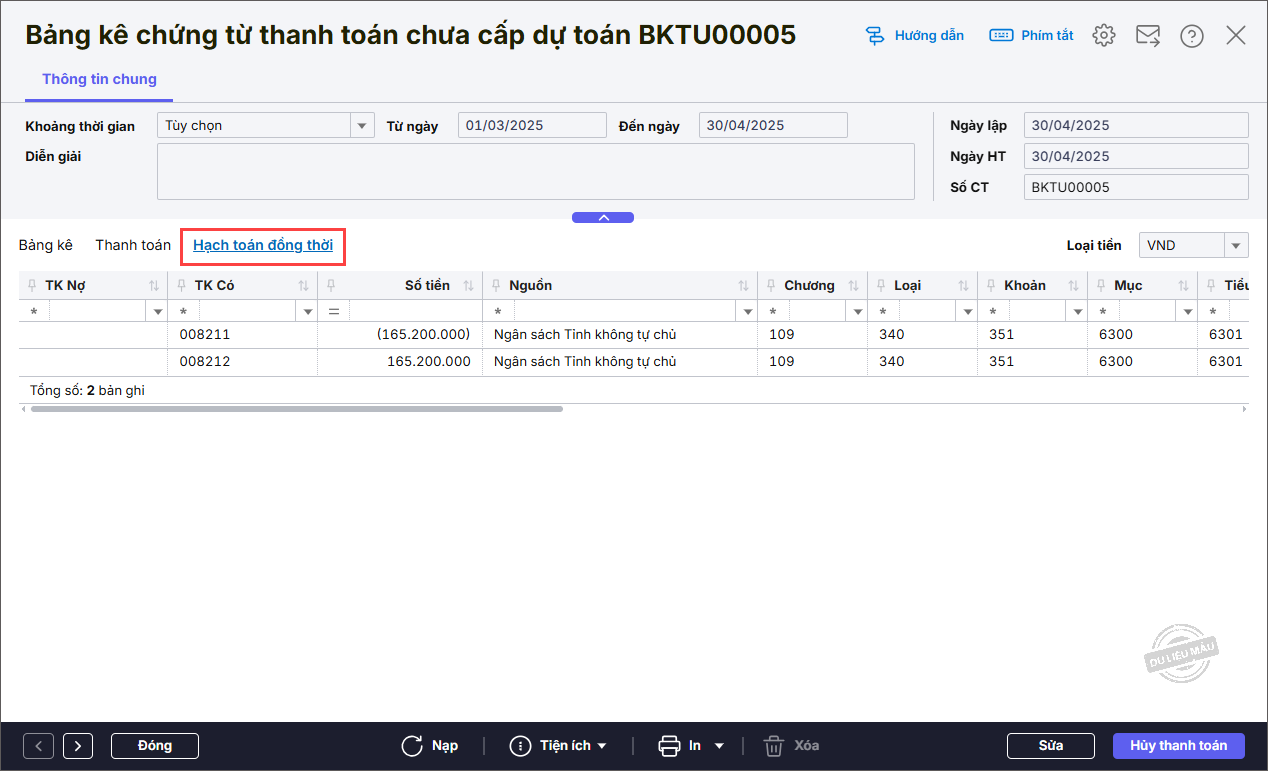This screenshot has width=1268, height=771.
Task: Pin the TK Nợ column
Action: tap(32, 286)
